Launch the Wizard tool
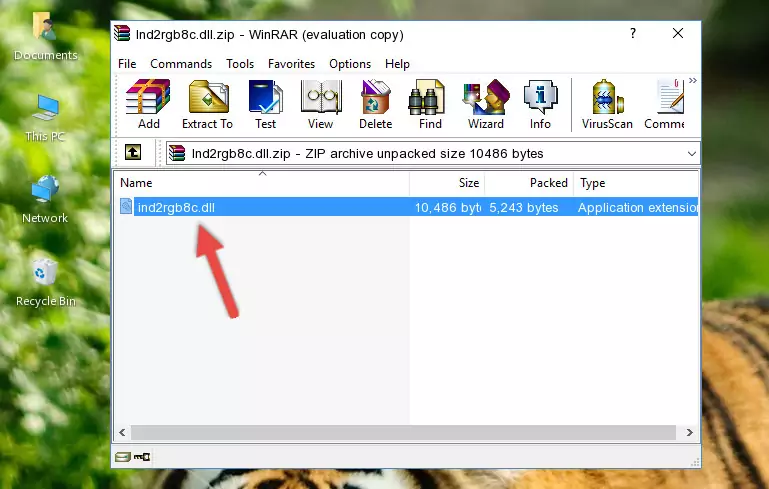769x489 pixels. (486, 104)
